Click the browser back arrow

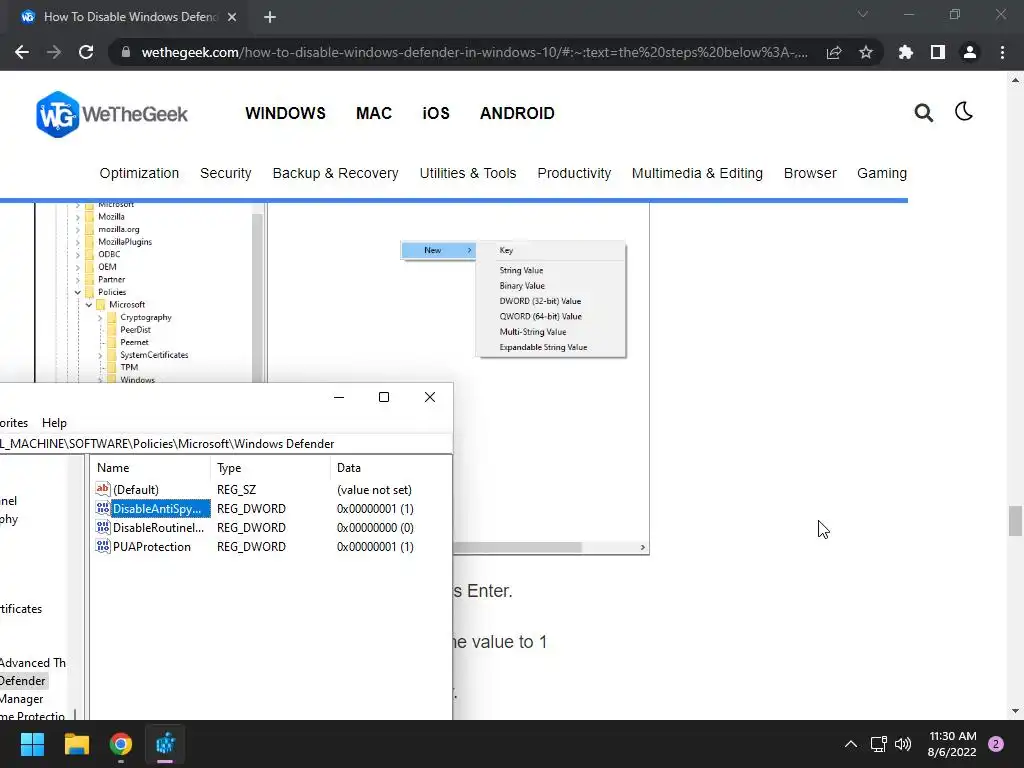pos(22,52)
